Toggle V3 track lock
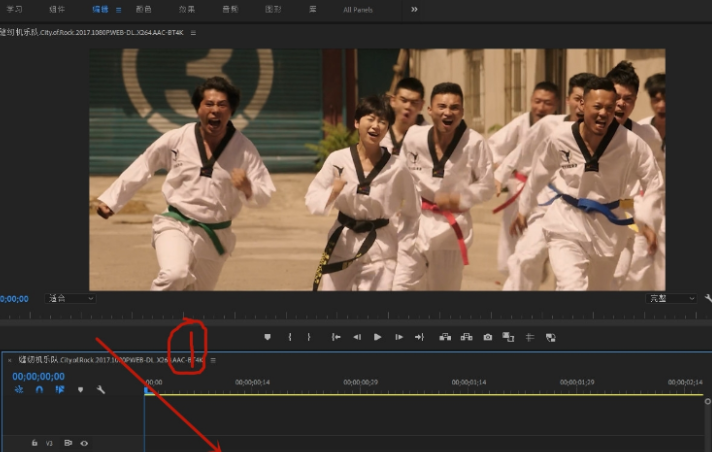Image resolution: width=712 pixels, height=452 pixels. [x=34, y=442]
